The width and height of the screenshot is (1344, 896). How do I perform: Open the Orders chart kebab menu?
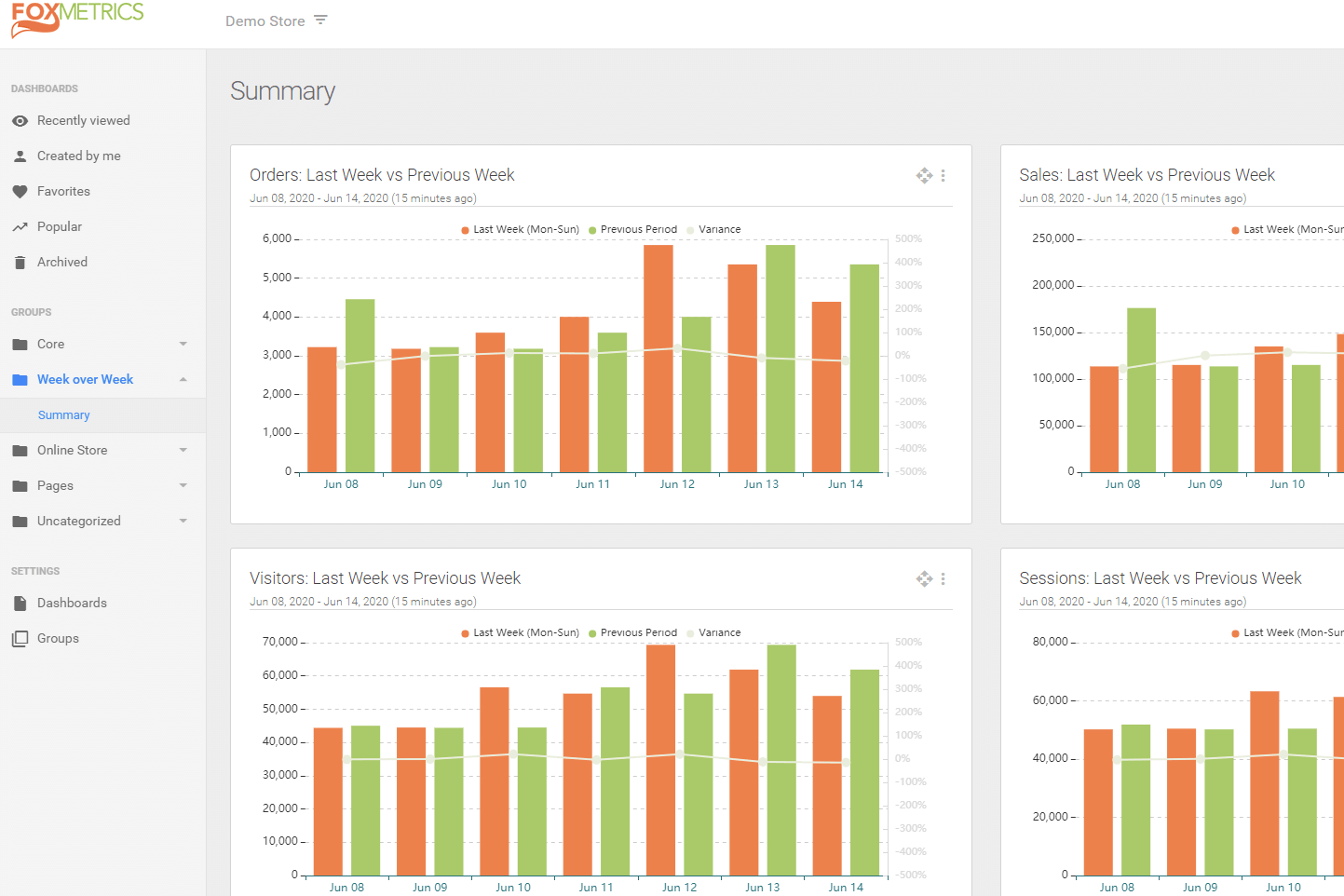tap(944, 175)
